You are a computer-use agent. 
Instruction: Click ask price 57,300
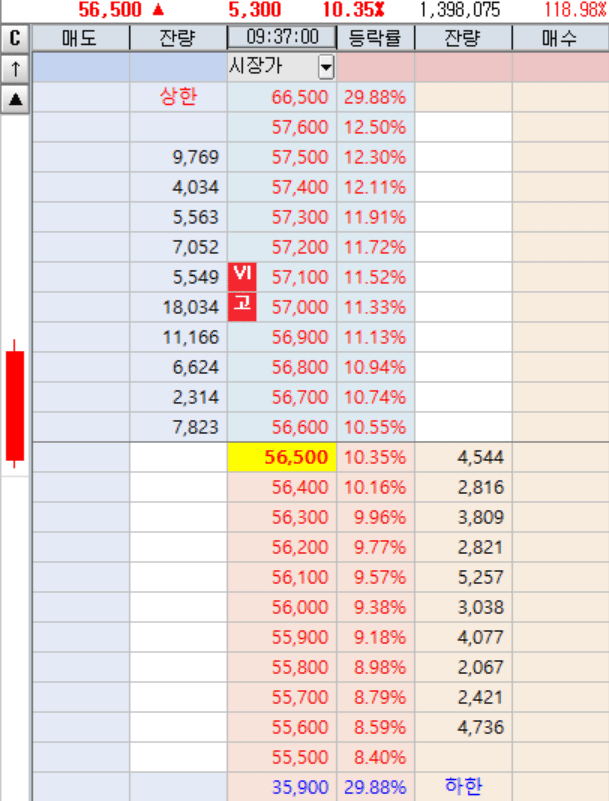[x=282, y=217]
